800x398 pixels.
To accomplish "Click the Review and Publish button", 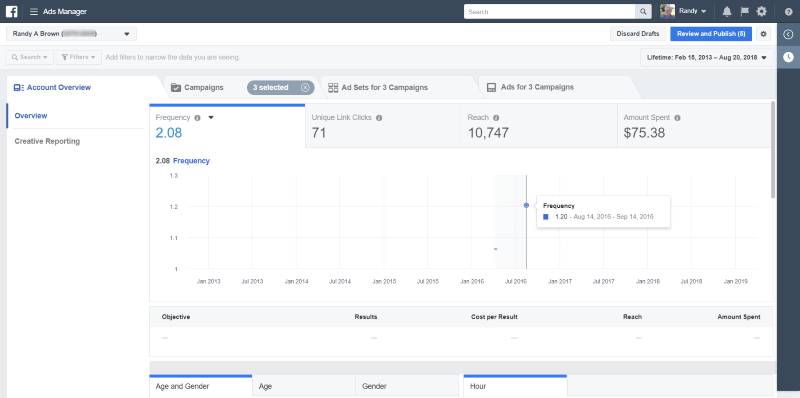I will (x=711, y=34).
